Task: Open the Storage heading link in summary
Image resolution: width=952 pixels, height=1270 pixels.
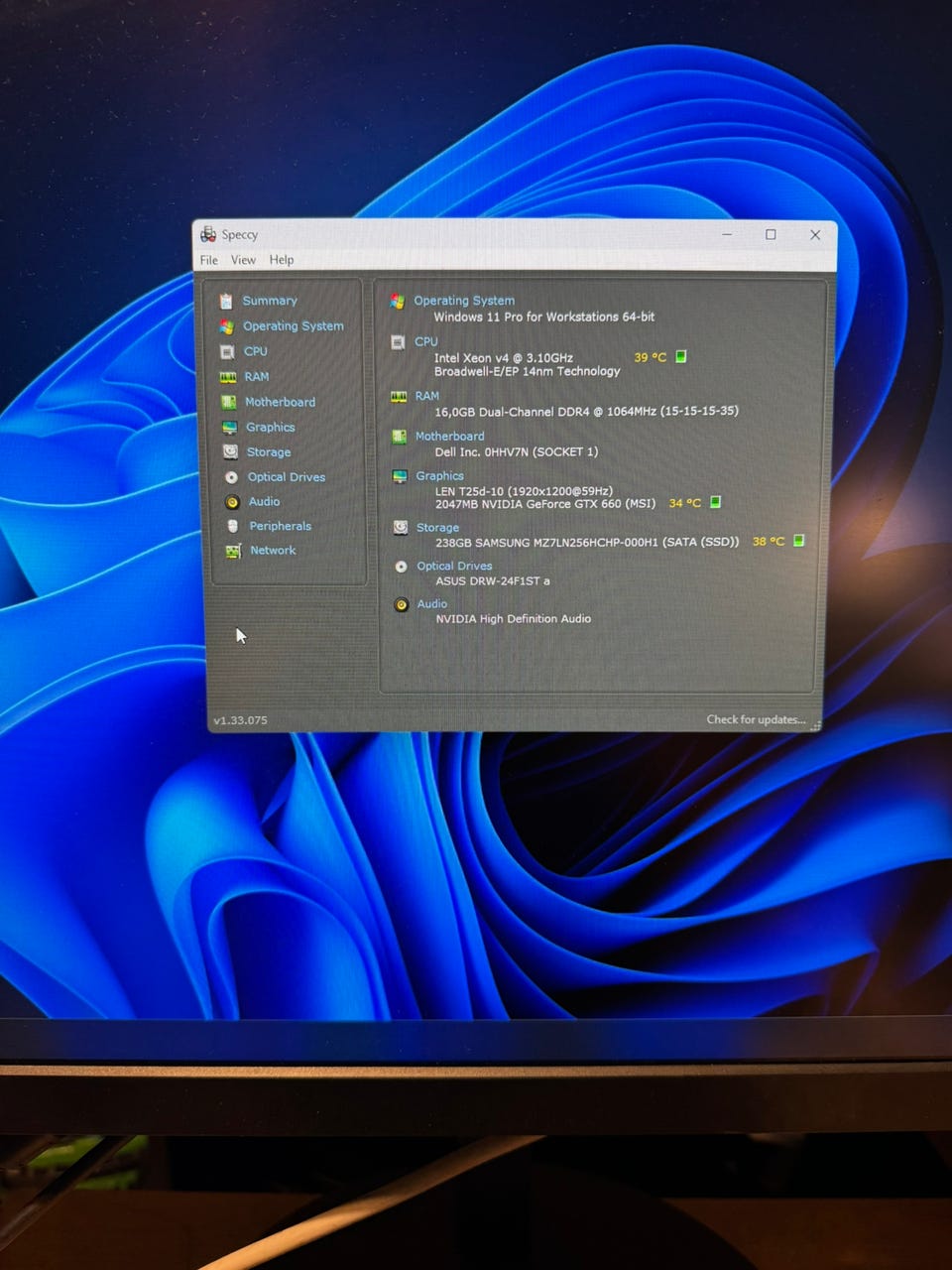Action: [438, 528]
